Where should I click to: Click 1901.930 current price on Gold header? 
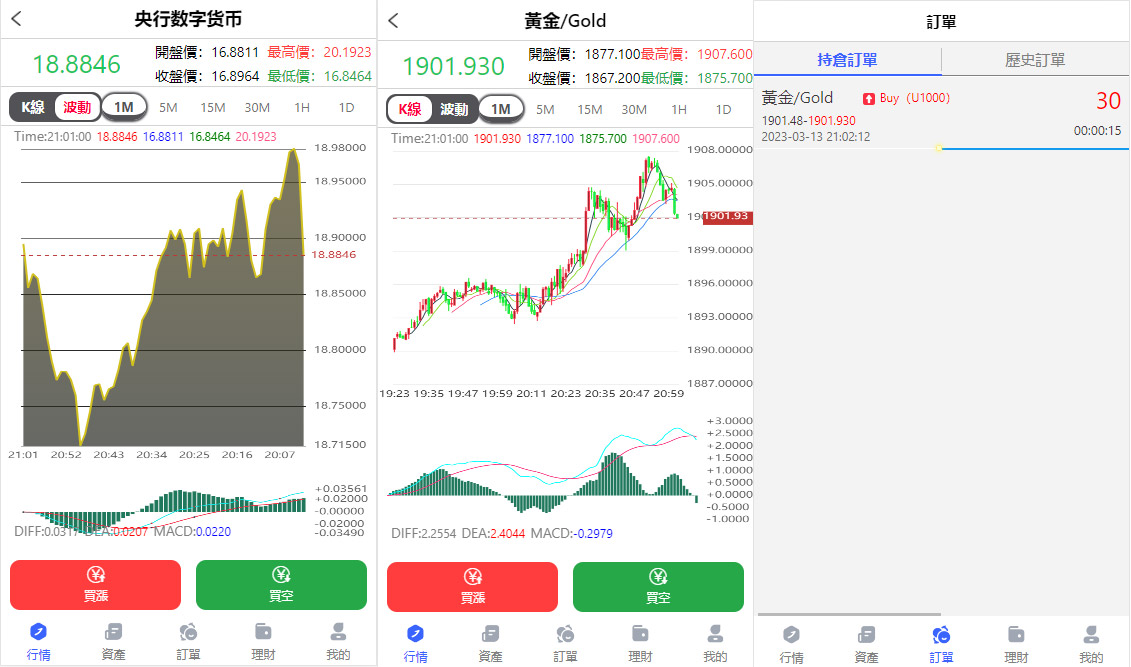pyautogui.click(x=453, y=66)
